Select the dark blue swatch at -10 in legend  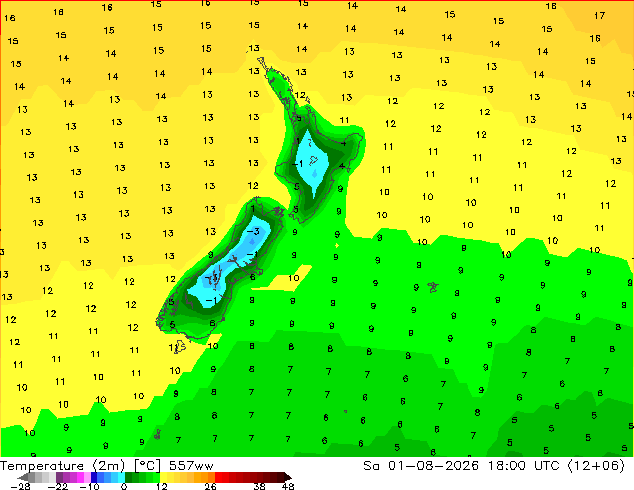click(94, 477)
